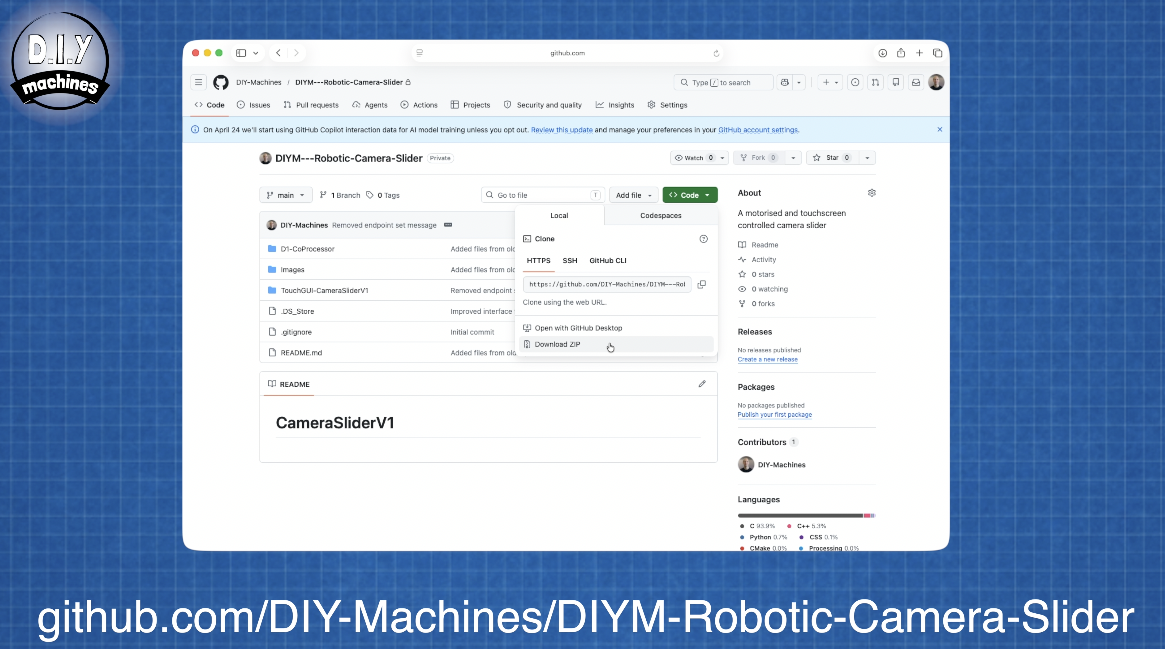Viewport: 1165px width, 649px height.
Task: Open the Add file dropdown
Action: click(x=634, y=195)
